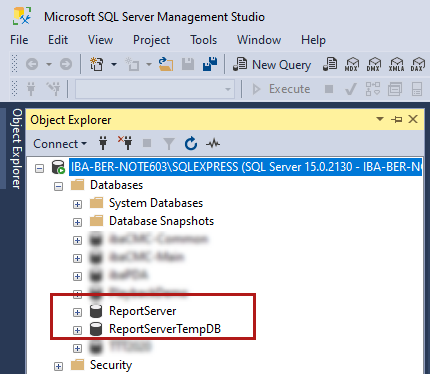Click the Open File folder icon

pos(166,64)
